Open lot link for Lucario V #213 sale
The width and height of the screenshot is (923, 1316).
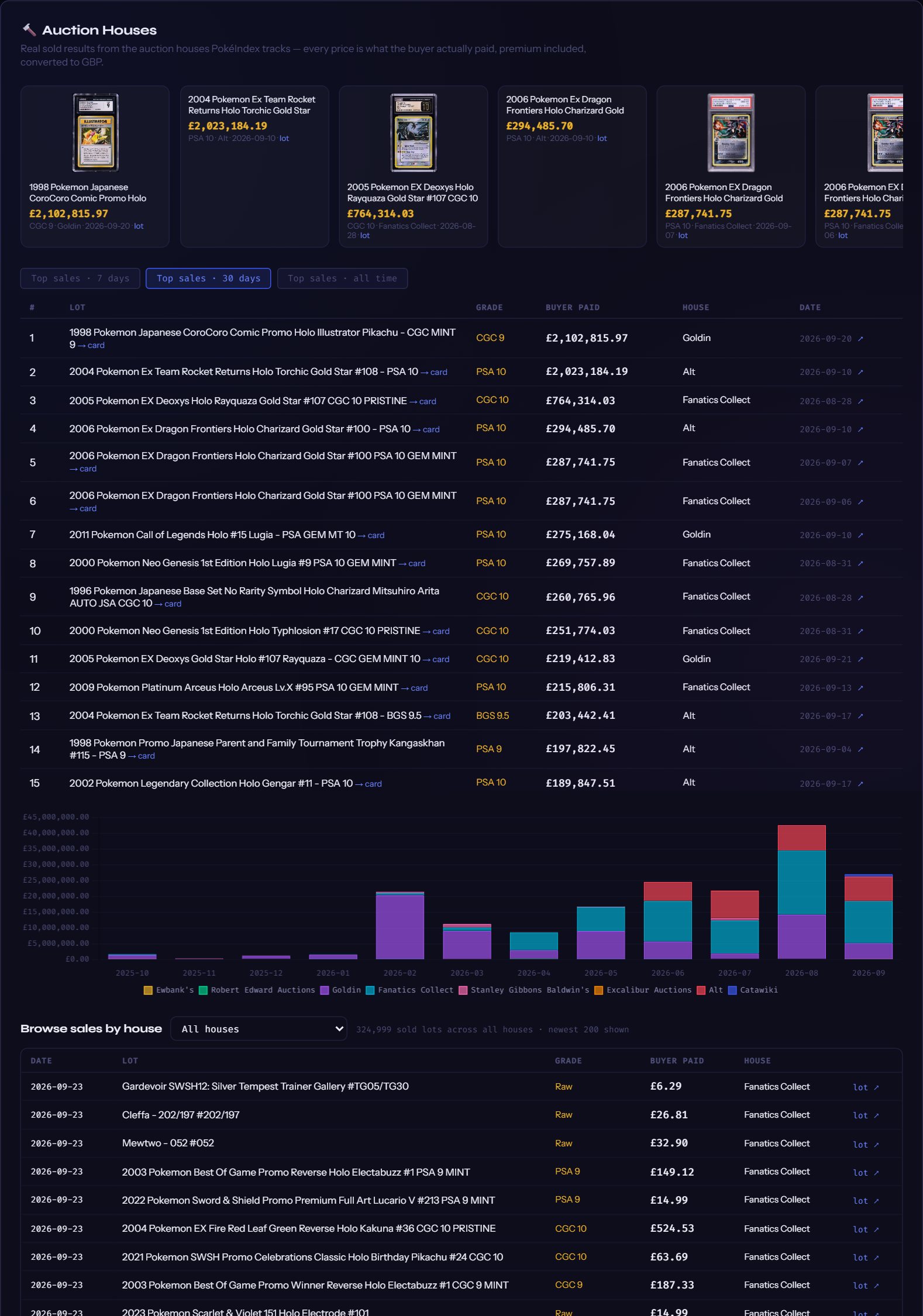pyautogui.click(x=866, y=1201)
